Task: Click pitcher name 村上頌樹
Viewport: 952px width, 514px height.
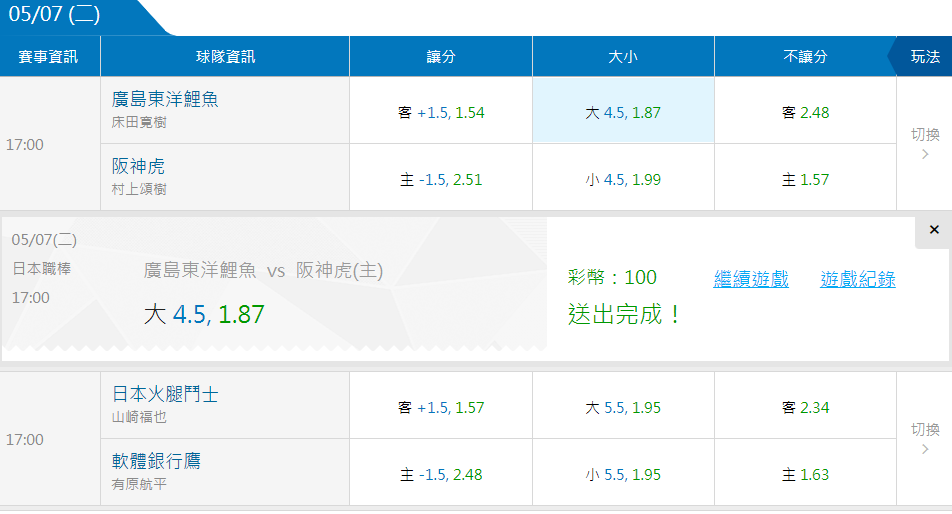Action: click(x=139, y=189)
